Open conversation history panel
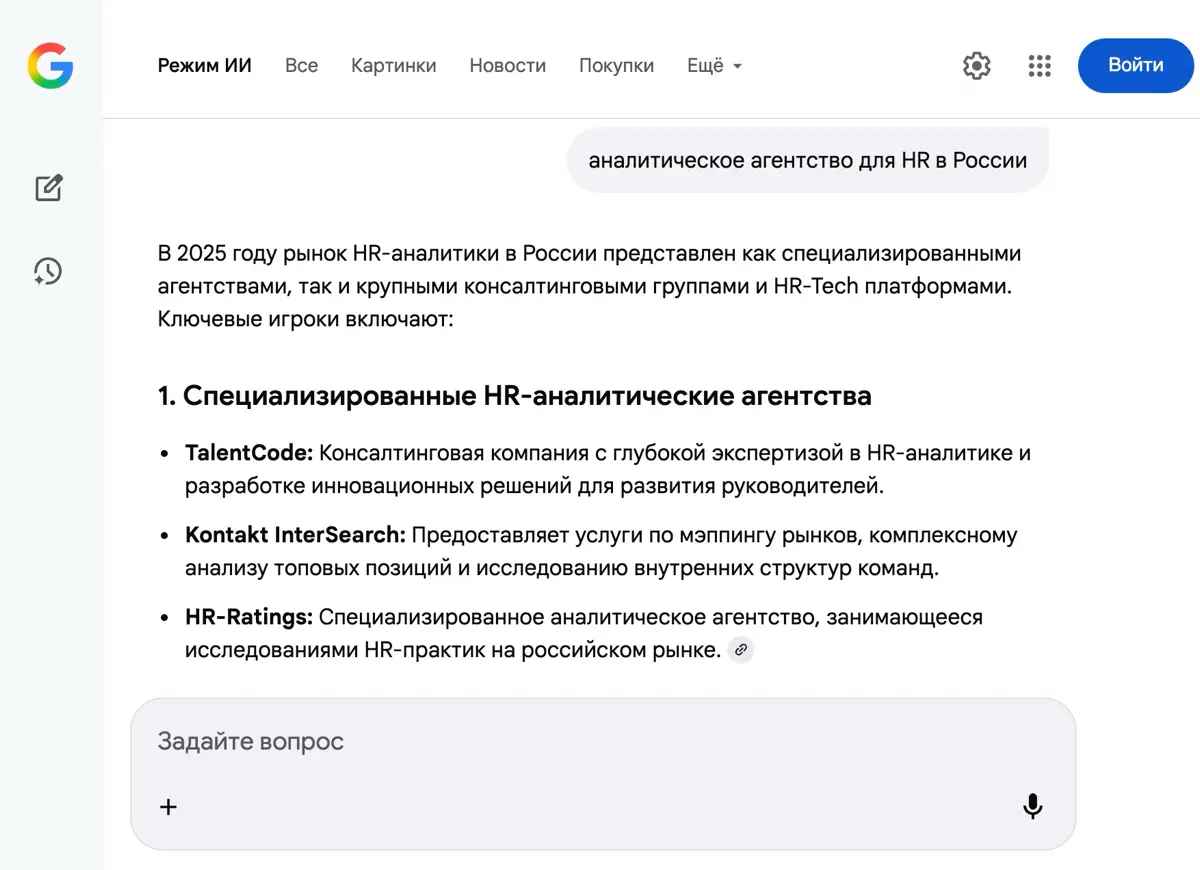This screenshot has width=1200, height=870. point(48,271)
